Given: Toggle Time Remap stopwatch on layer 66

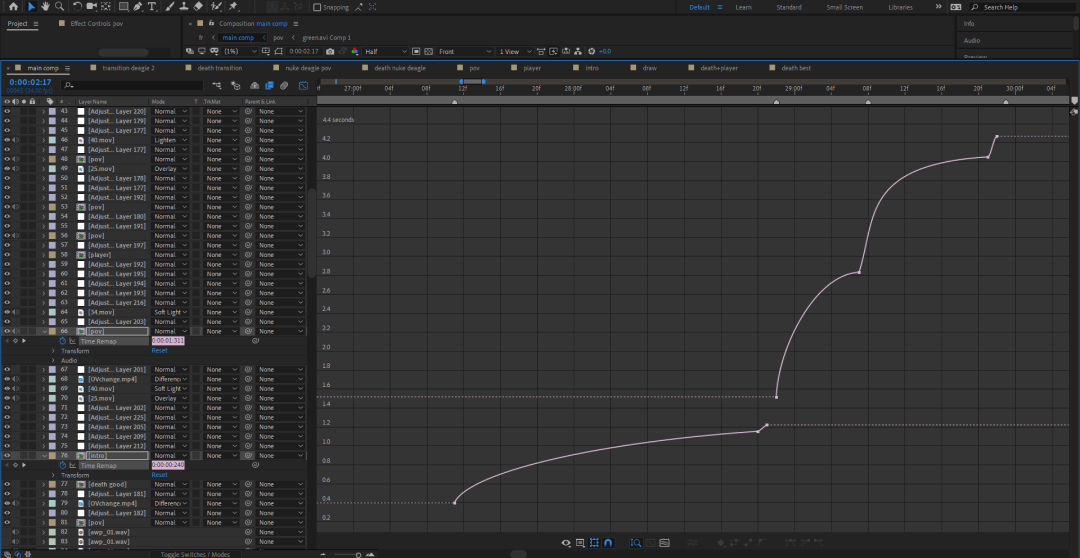Looking at the screenshot, I should (x=63, y=341).
